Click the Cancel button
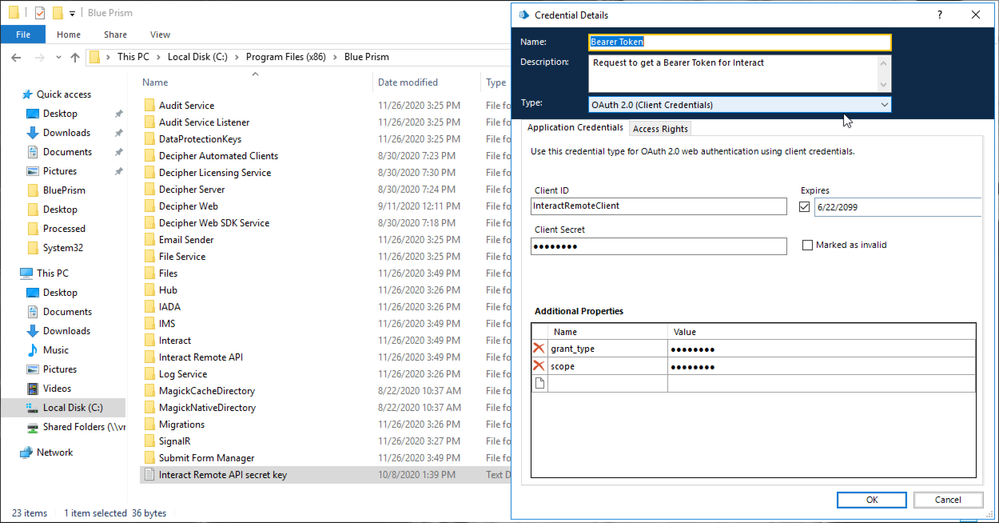 click(947, 499)
